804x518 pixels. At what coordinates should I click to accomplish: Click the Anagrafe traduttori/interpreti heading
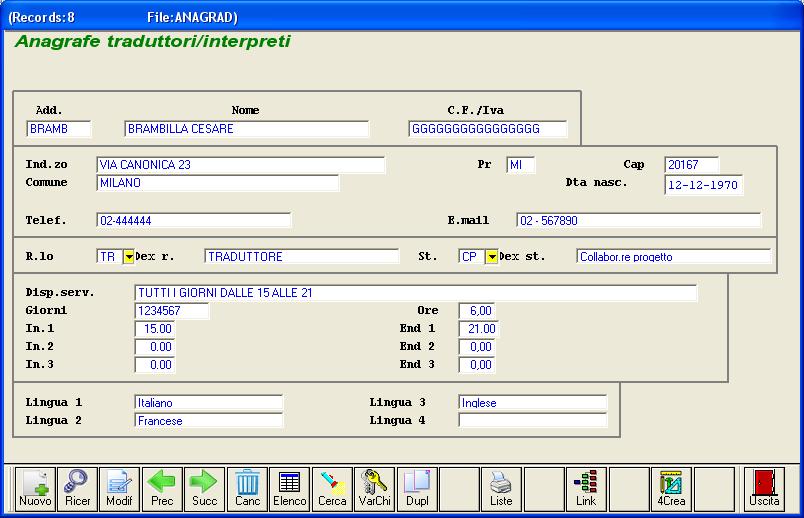pyautogui.click(x=153, y=41)
